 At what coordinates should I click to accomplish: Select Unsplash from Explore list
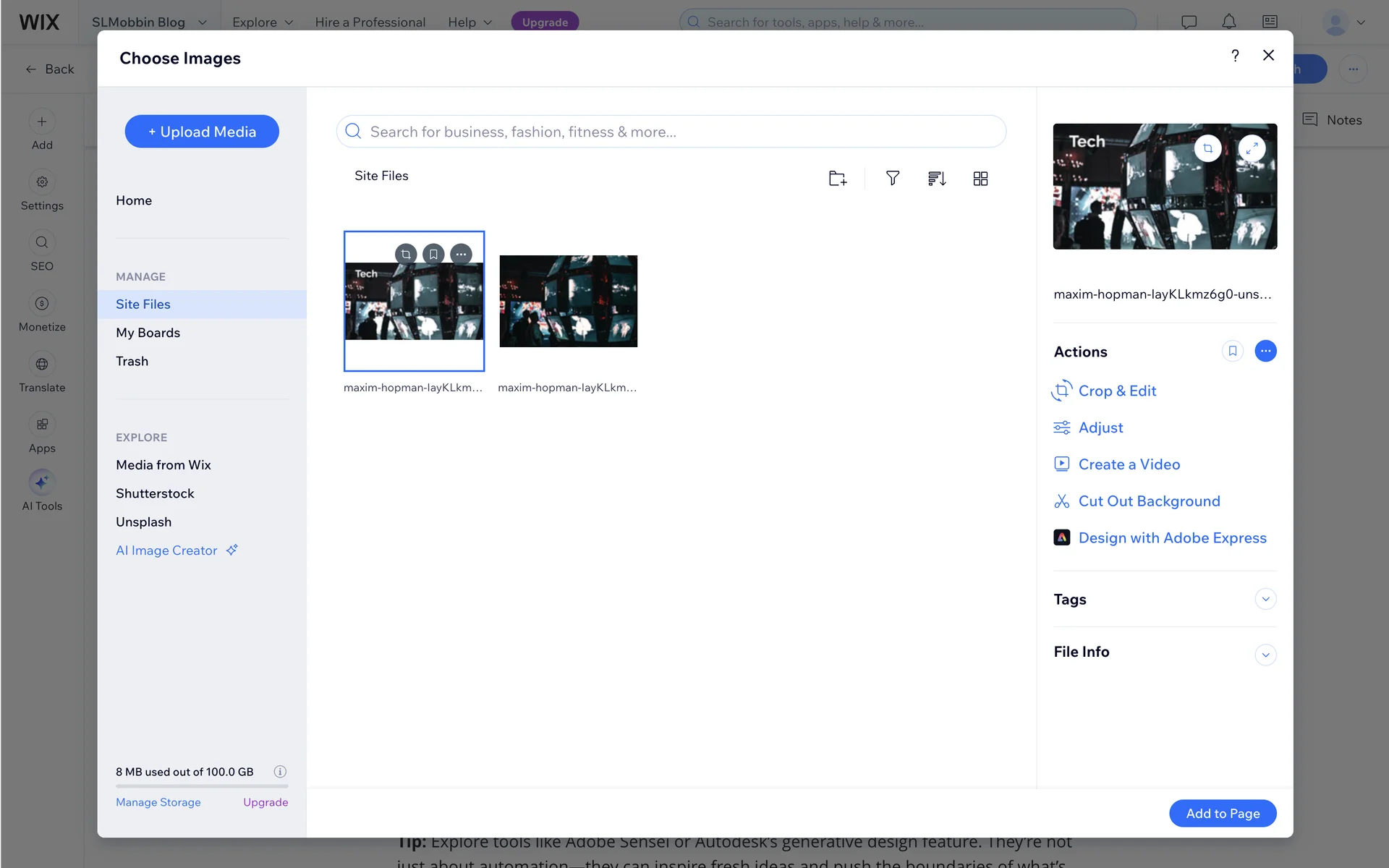[143, 522]
